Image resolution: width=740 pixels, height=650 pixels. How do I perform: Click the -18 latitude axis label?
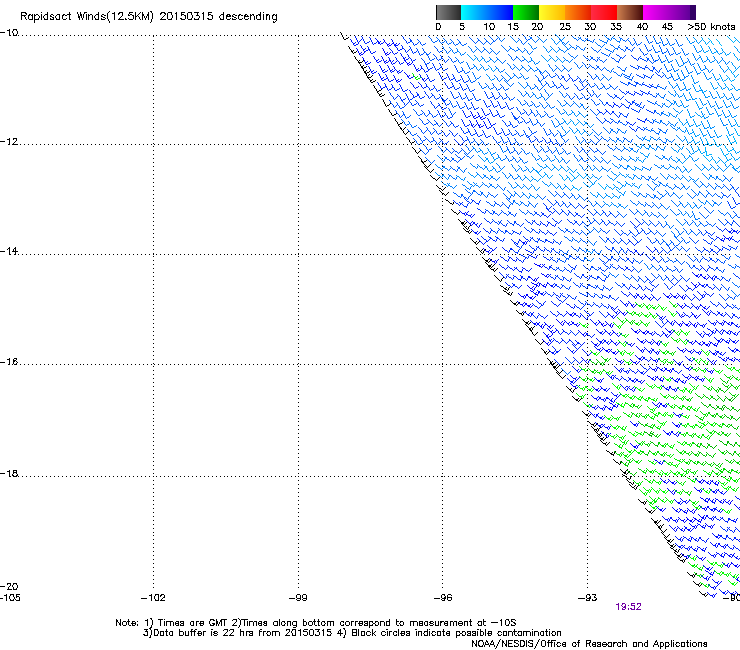pos(9,473)
